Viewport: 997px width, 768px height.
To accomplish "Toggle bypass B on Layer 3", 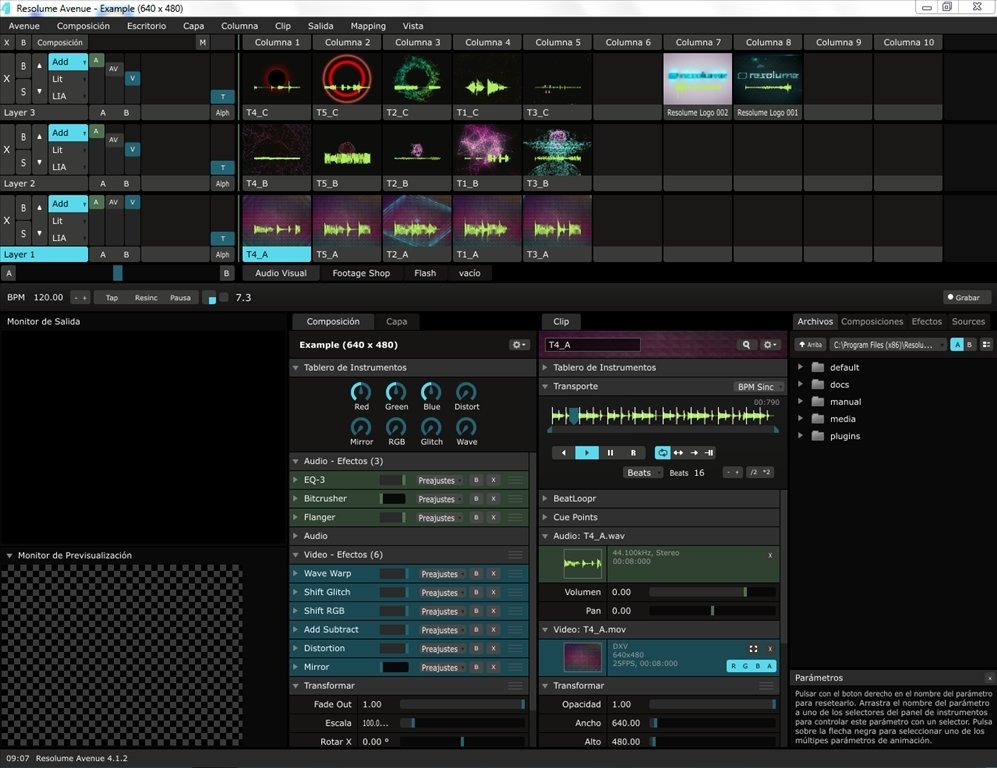I will (x=24, y=66).
